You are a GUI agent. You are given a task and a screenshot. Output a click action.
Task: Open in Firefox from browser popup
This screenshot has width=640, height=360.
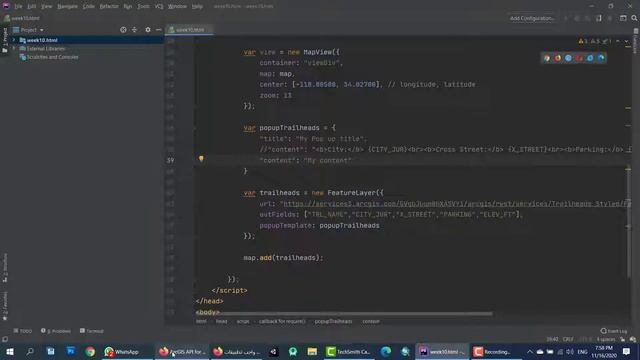(558, 58)
